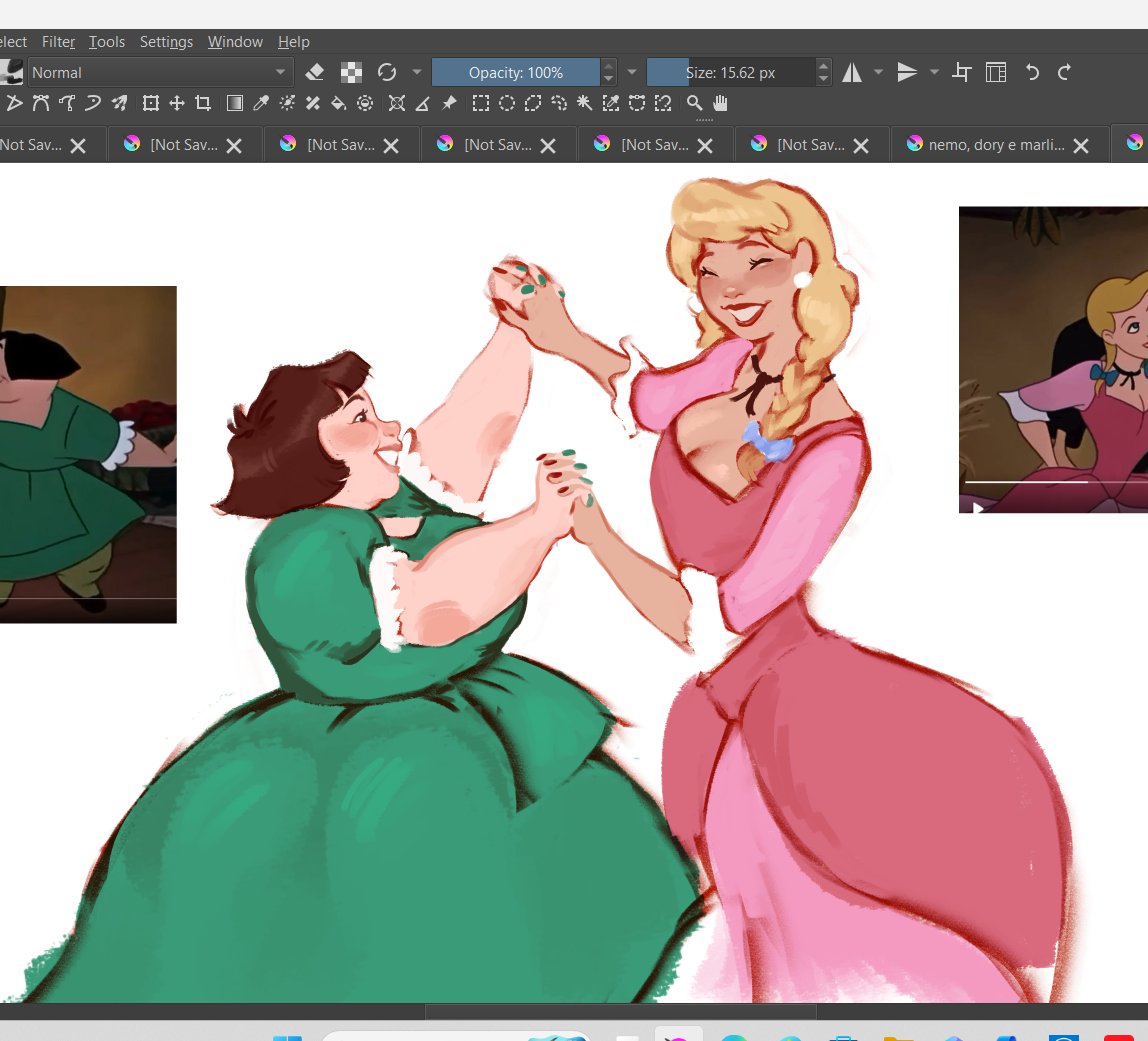
Task: Toggle Horizontal Mirror tool
Action: click(x=852, y=72)
